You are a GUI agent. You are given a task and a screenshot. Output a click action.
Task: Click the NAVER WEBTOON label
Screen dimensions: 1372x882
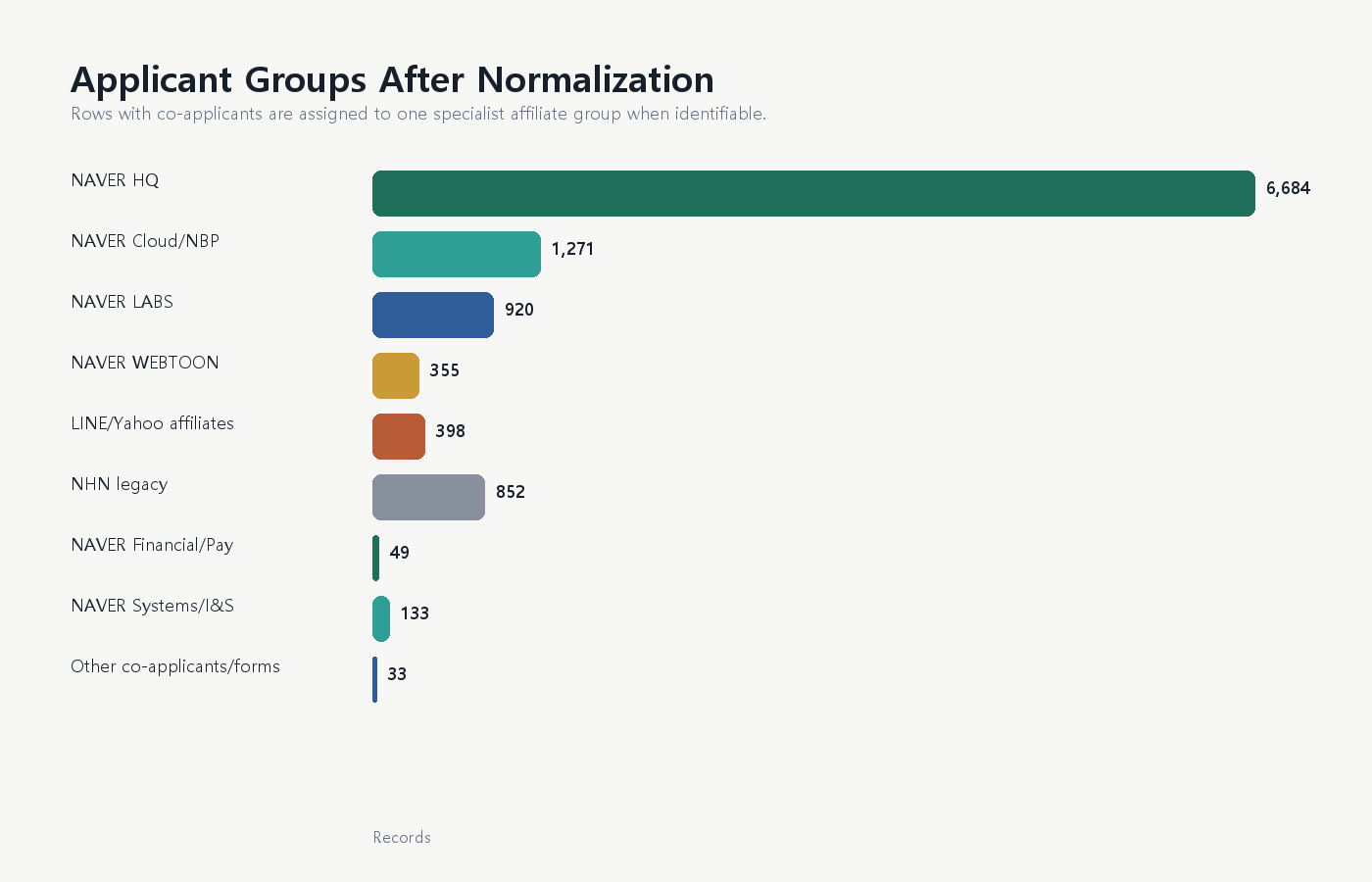click(145, 363)
